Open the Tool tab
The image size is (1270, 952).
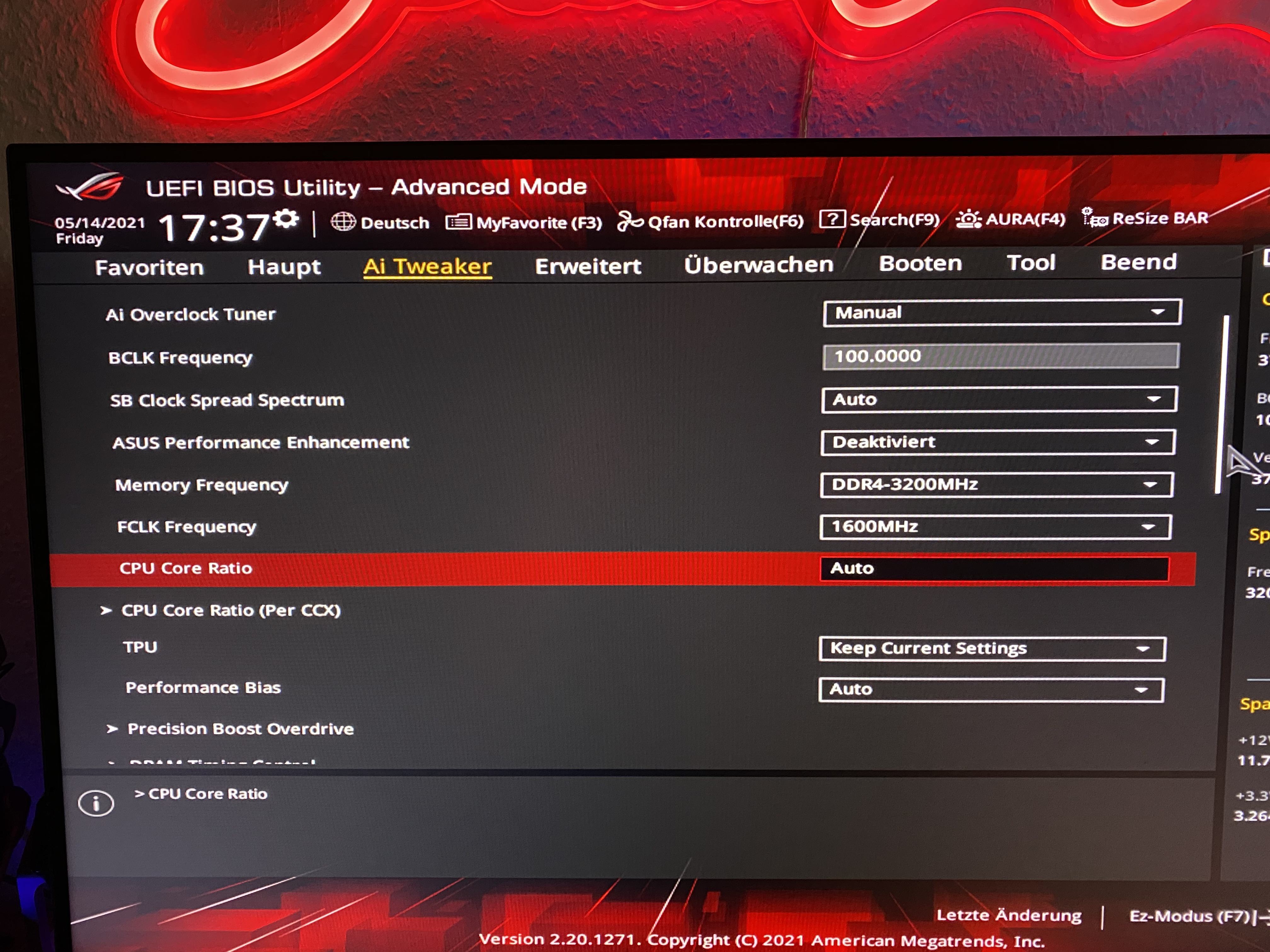point(1031,262)
